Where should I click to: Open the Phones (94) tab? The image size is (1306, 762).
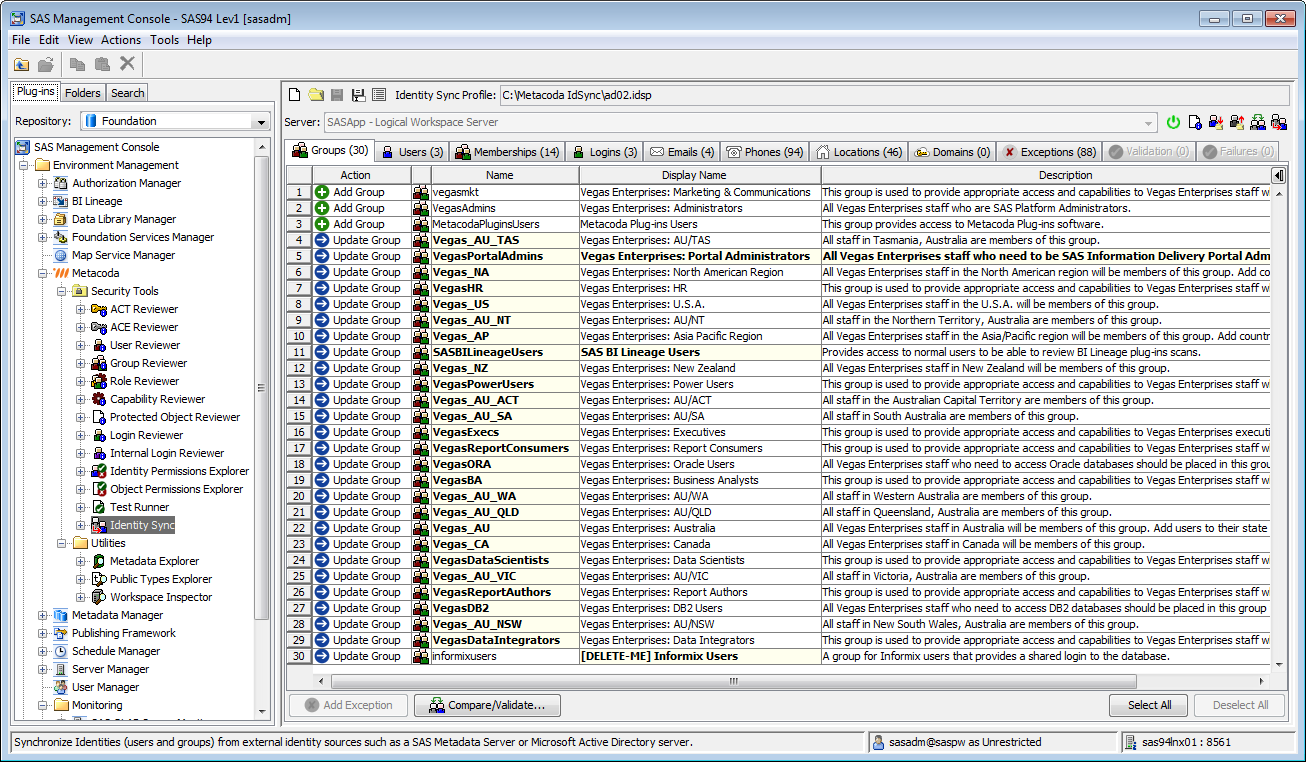pos(765,152)
